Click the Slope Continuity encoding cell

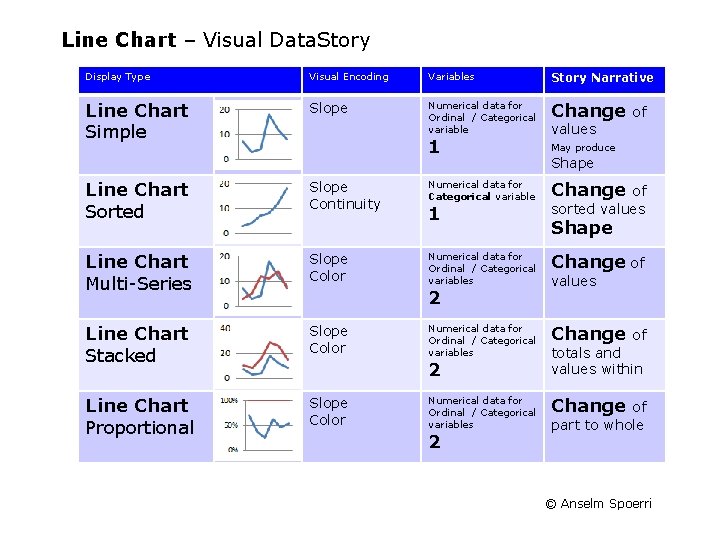345,195
